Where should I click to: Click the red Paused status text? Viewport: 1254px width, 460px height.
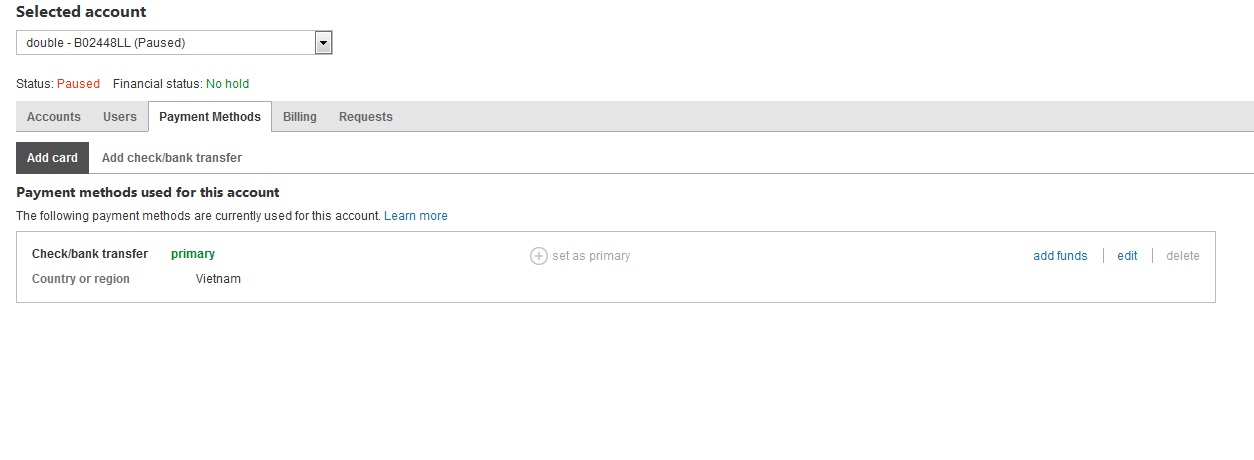pyautogui.click(x=78, y=84)
